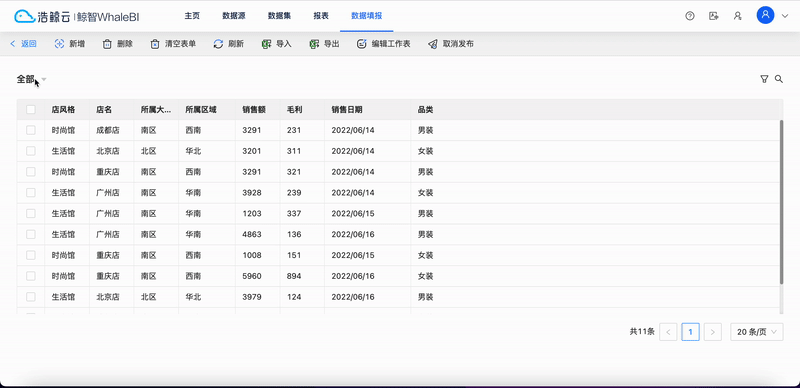Click the blue user avatar
This screenshot has width=800, height=388.
click(x=765, y=15)
